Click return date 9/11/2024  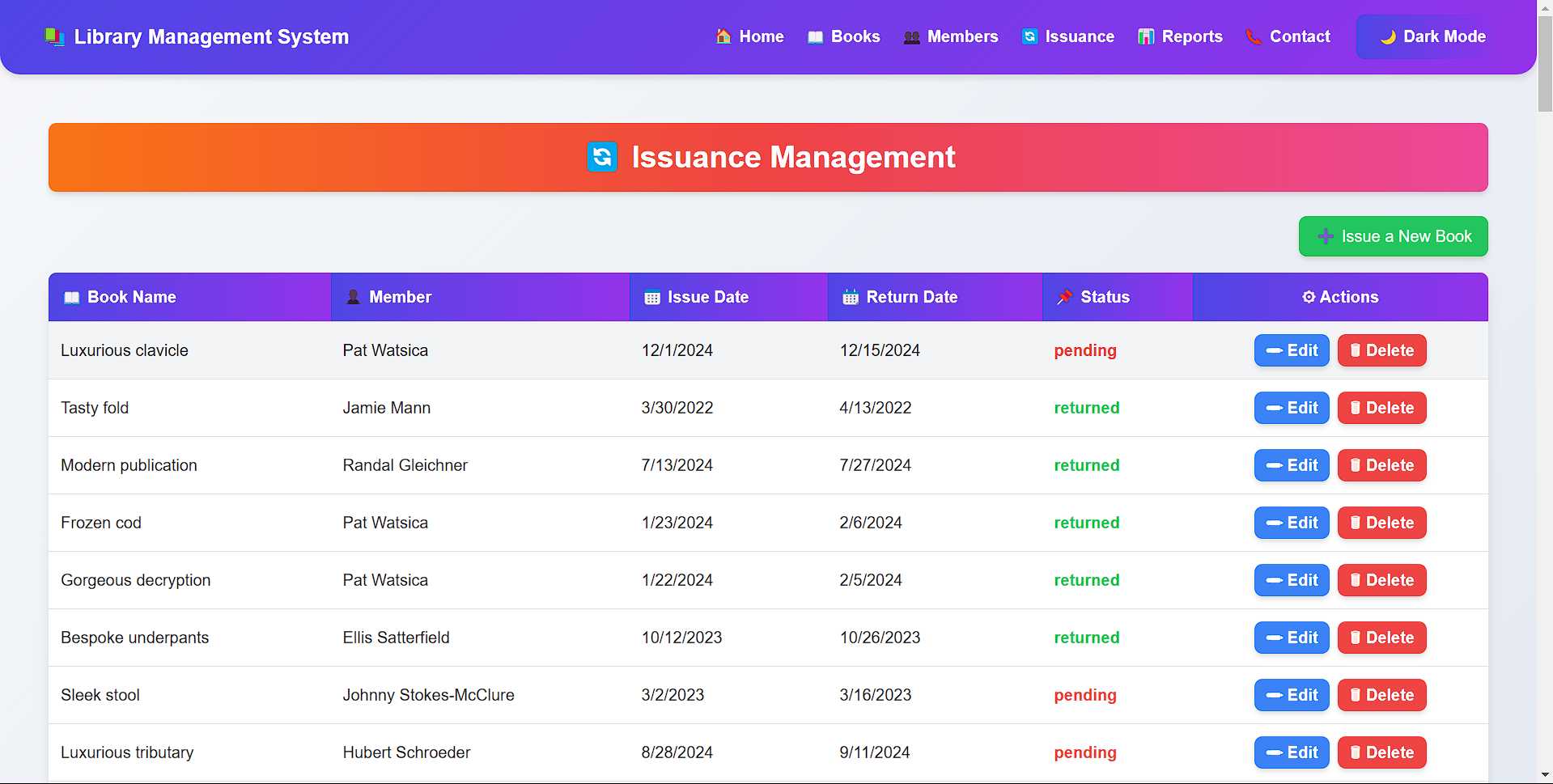[x=875, y=752]
